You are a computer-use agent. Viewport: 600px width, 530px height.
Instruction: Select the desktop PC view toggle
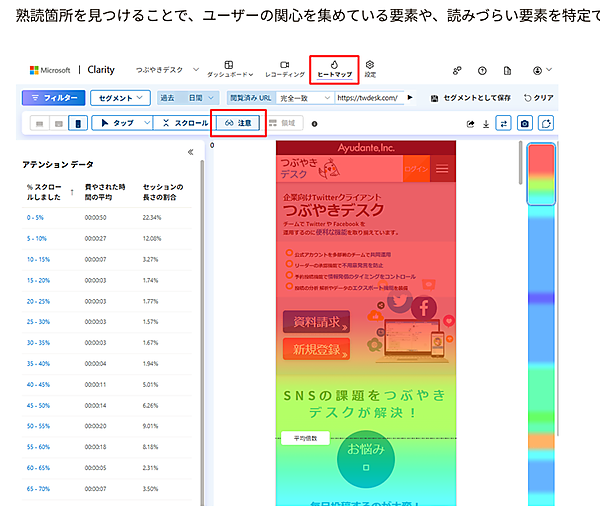40,123
